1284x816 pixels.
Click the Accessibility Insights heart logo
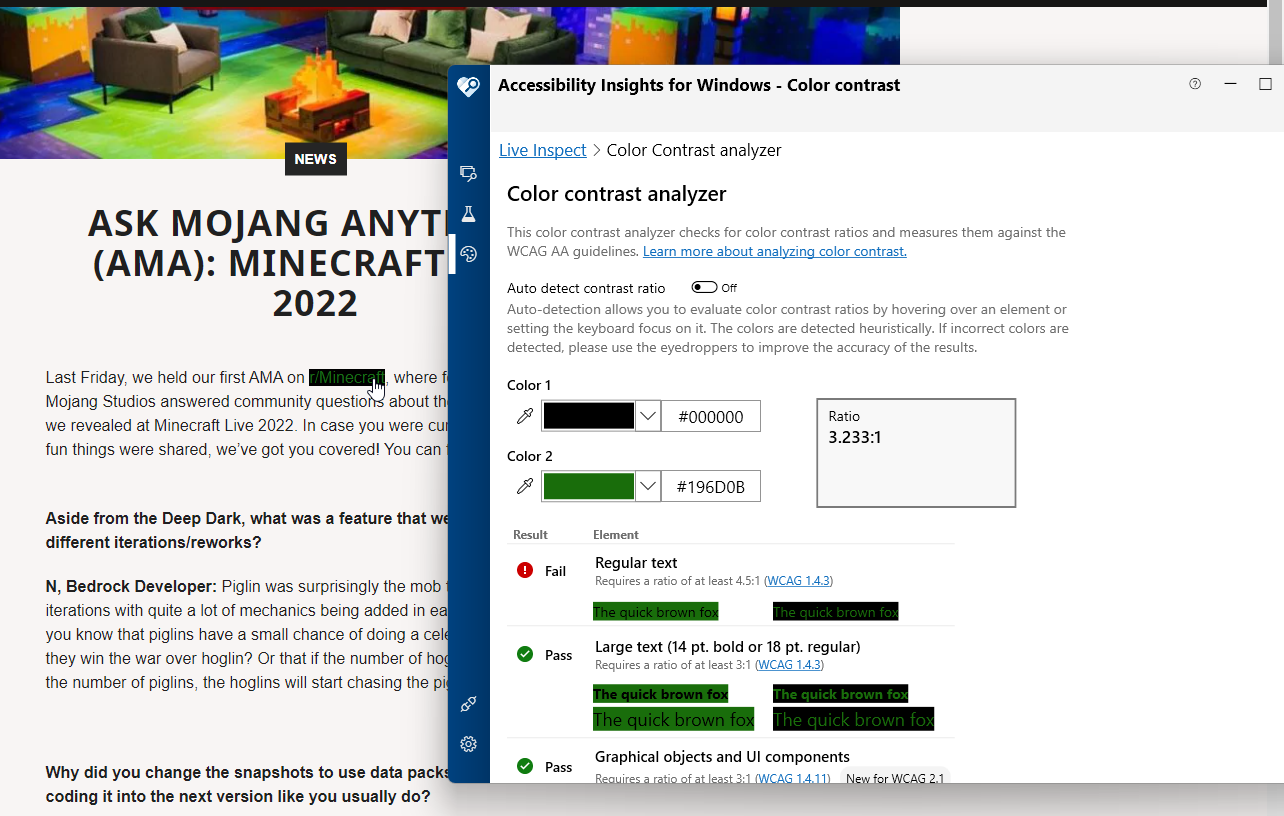[x=468, y=87]
